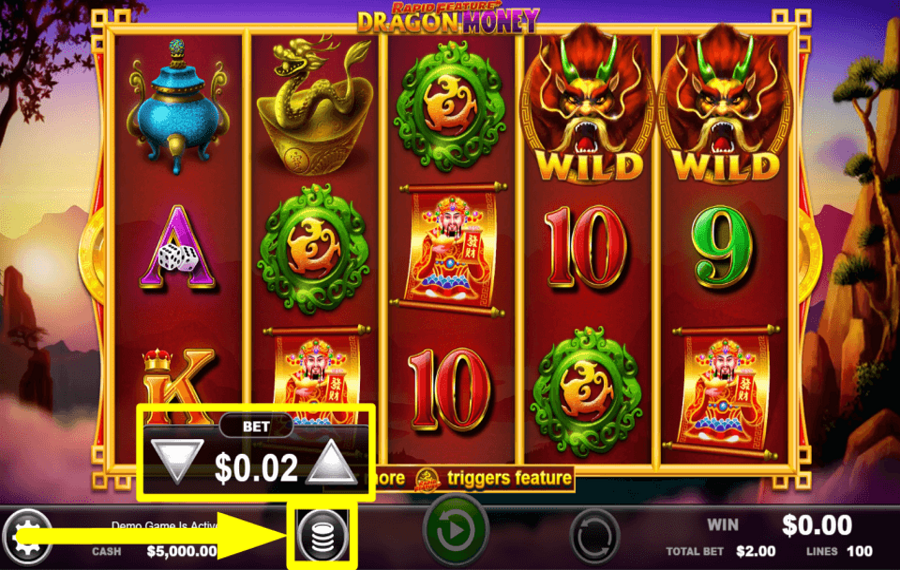Select the green 9 symbol

point(722,247)
